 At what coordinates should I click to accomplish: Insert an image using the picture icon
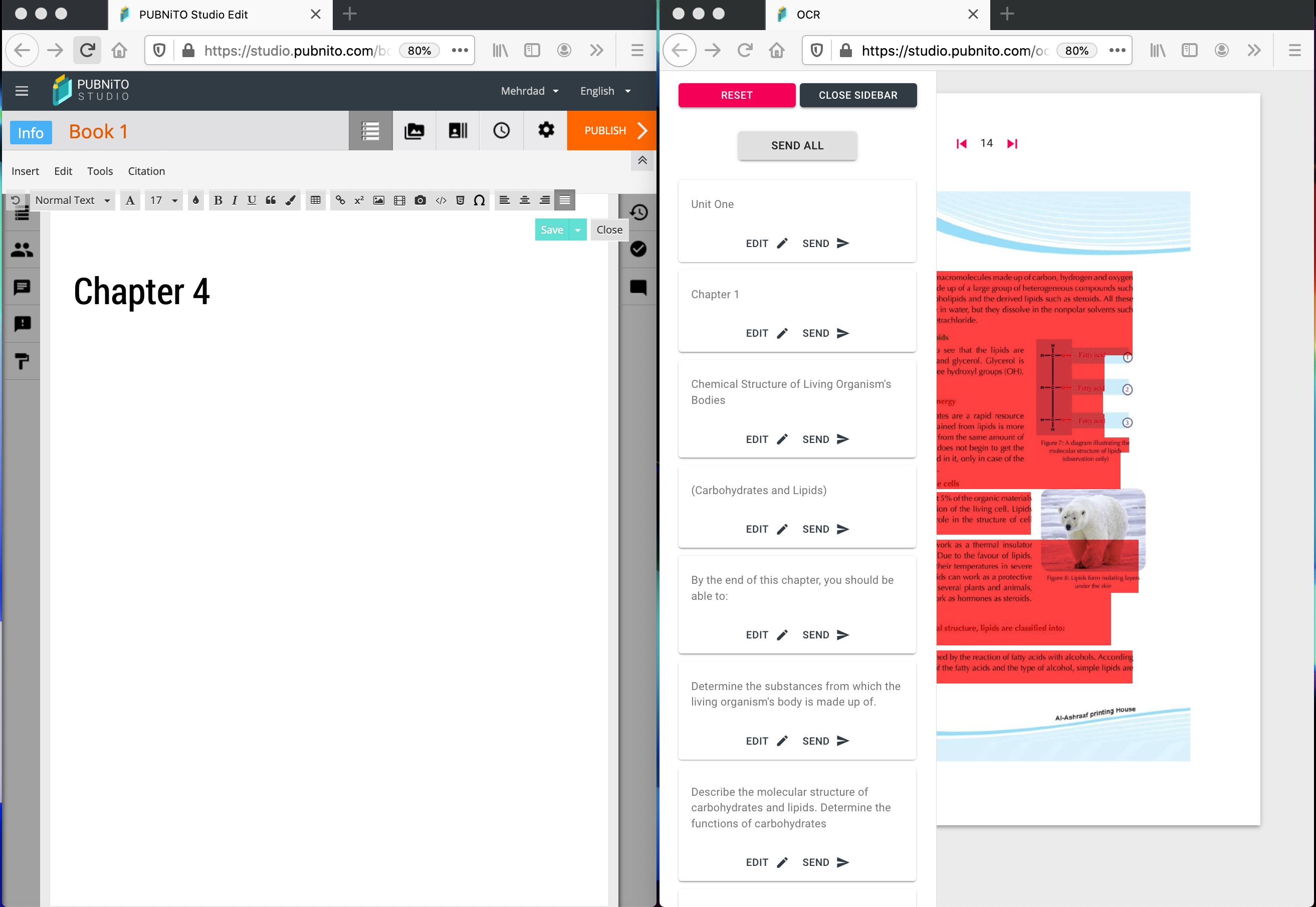tap(378, 200)
